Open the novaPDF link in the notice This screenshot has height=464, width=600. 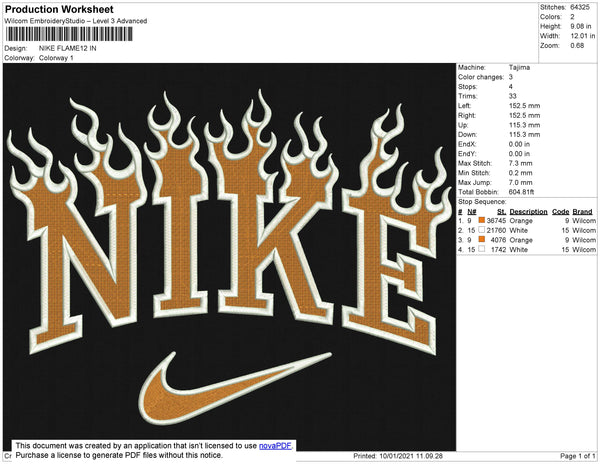(x=275, y=446)
